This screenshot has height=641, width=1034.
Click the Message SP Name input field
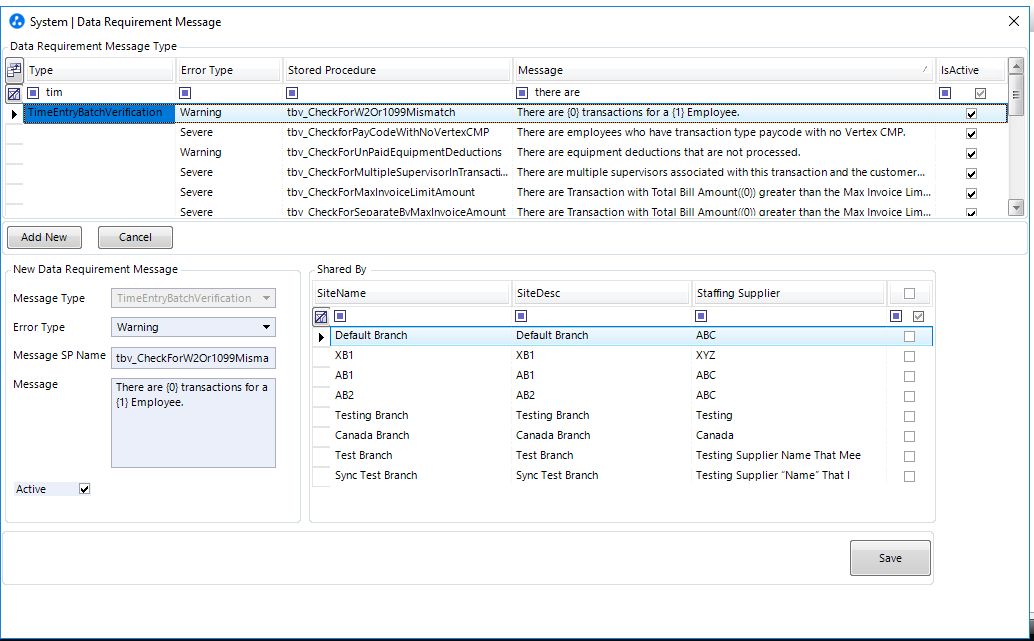tap(193, 356)
